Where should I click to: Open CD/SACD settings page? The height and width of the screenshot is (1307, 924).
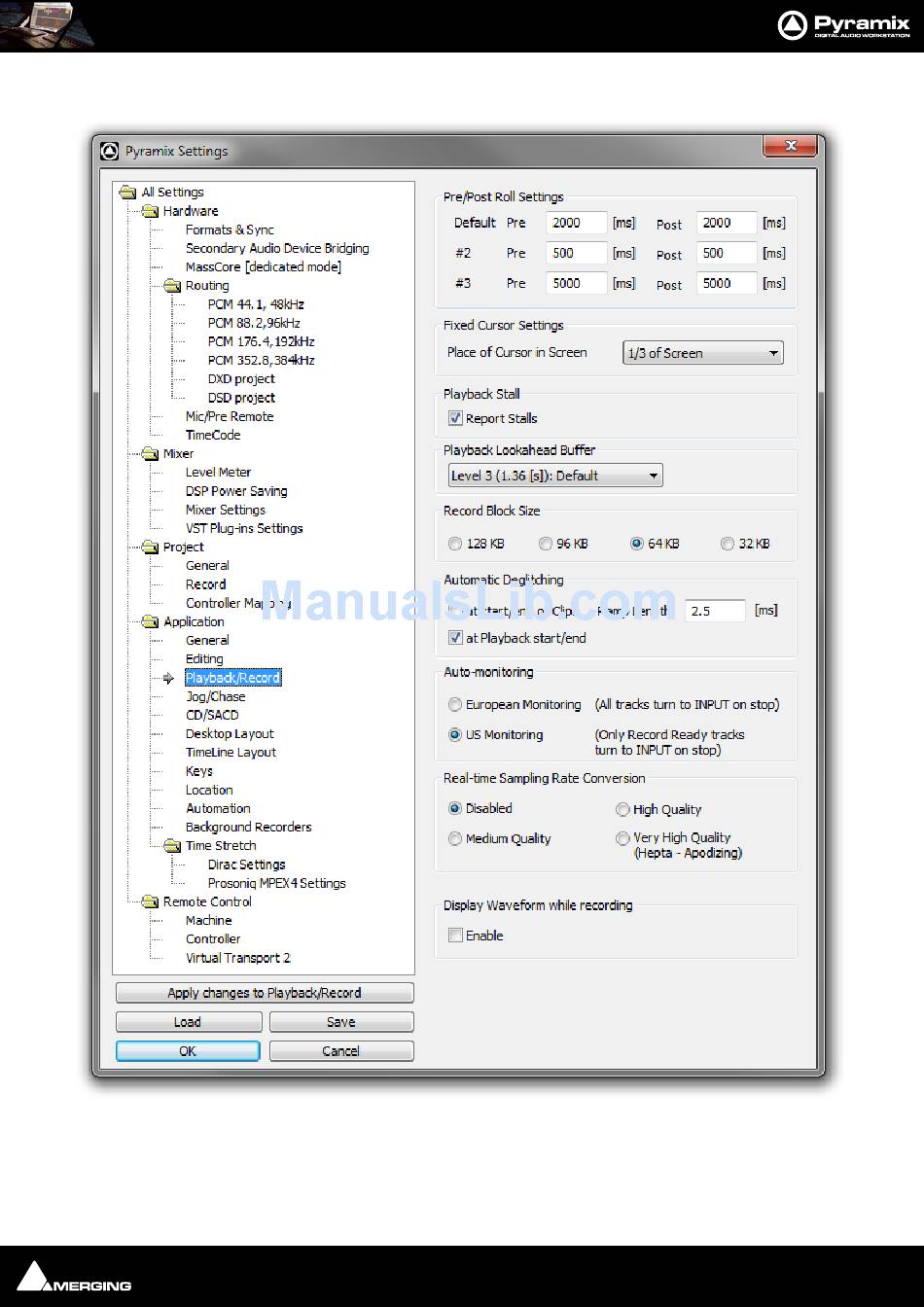click(x=212, y=715)
